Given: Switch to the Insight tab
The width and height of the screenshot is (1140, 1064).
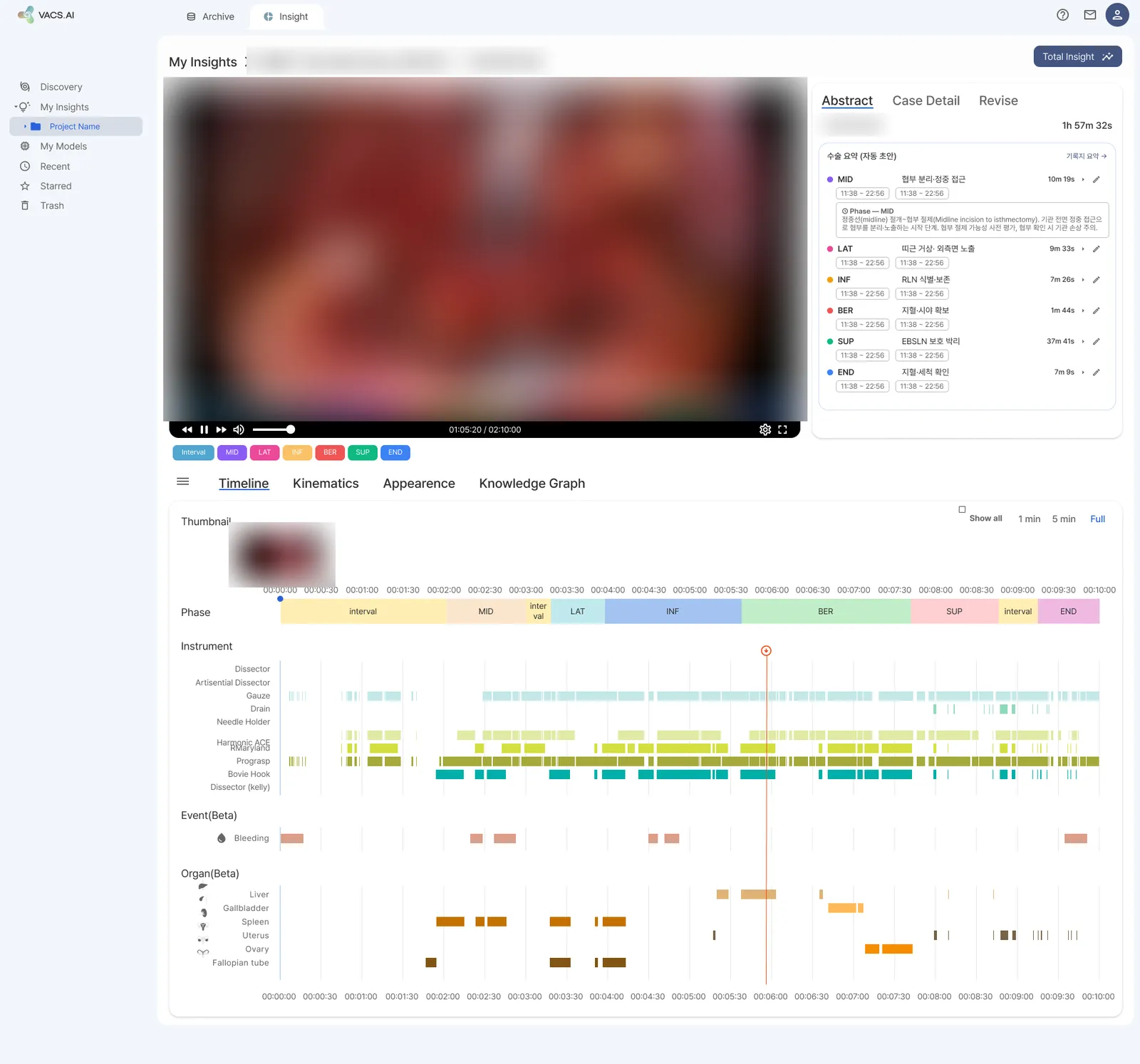Looking at the screenshot, I should (286, 16).
